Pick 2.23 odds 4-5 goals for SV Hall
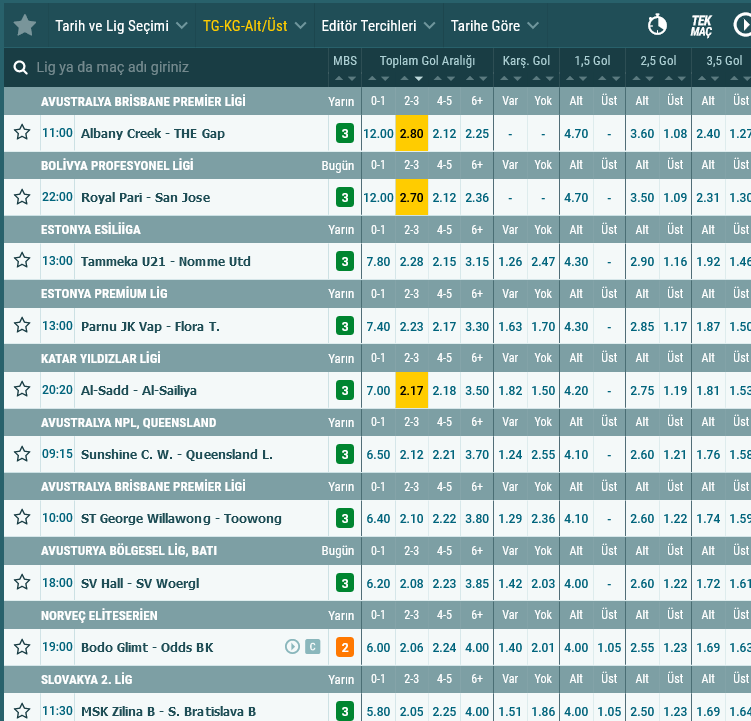 (x=444, y=584)
